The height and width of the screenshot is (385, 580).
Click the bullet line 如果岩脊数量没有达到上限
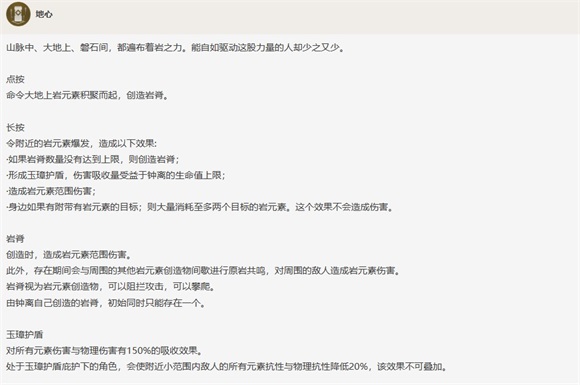coord(92,159)
